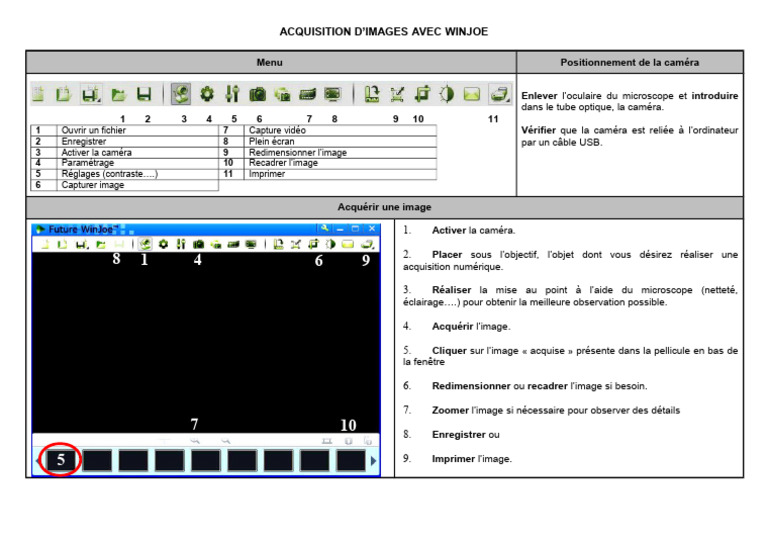Maximize the Future WinJoe window
768x543 pixels.
(356, 229)
